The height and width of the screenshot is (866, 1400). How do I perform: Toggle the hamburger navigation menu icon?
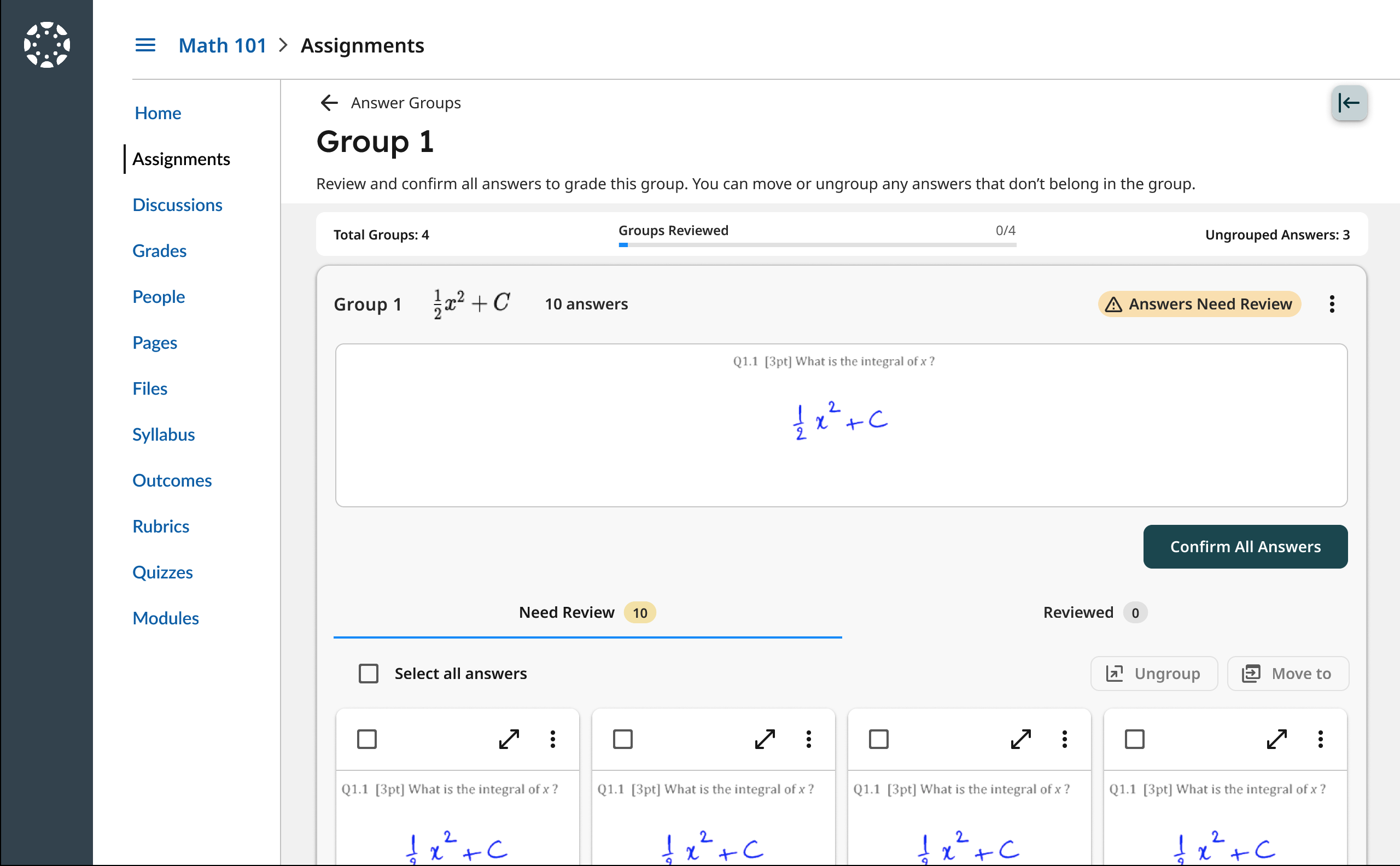(x=145, y=45)
